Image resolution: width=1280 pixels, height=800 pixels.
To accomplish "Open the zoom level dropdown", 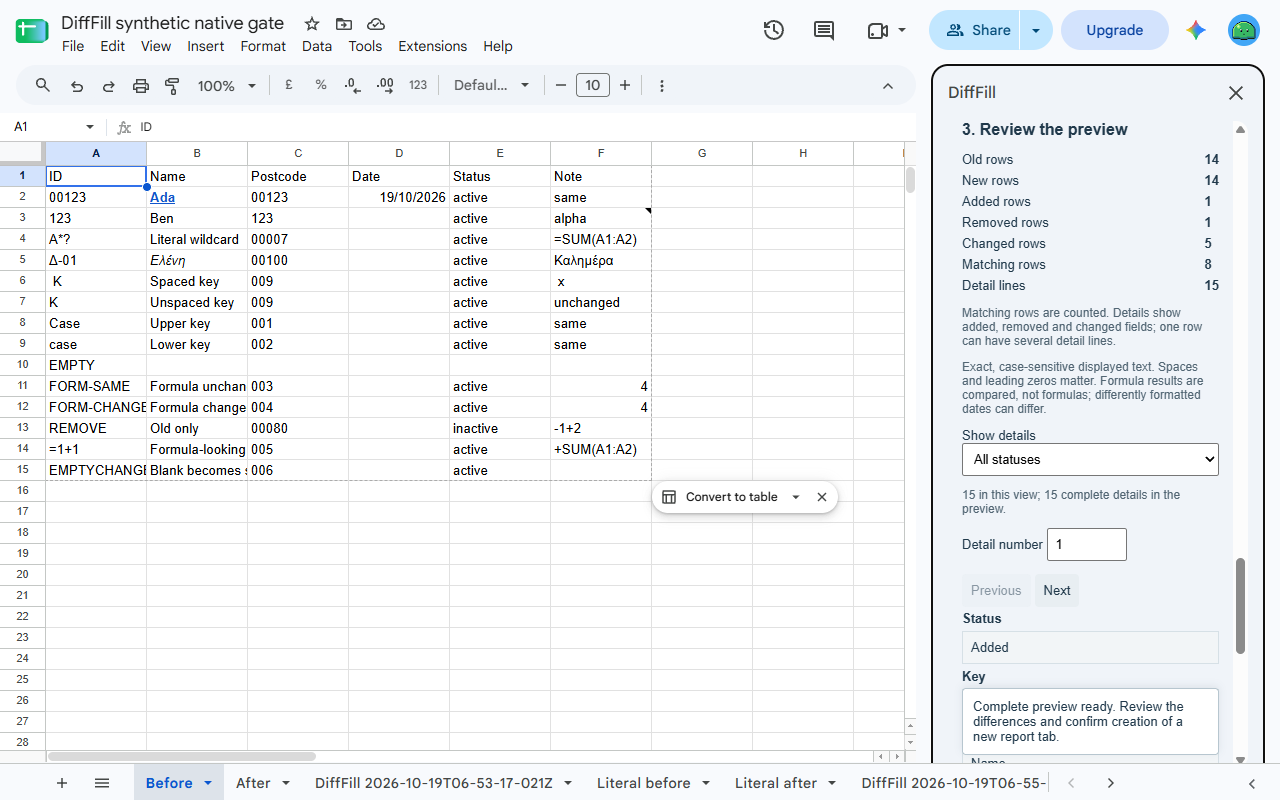I will (x=227, y=86).
